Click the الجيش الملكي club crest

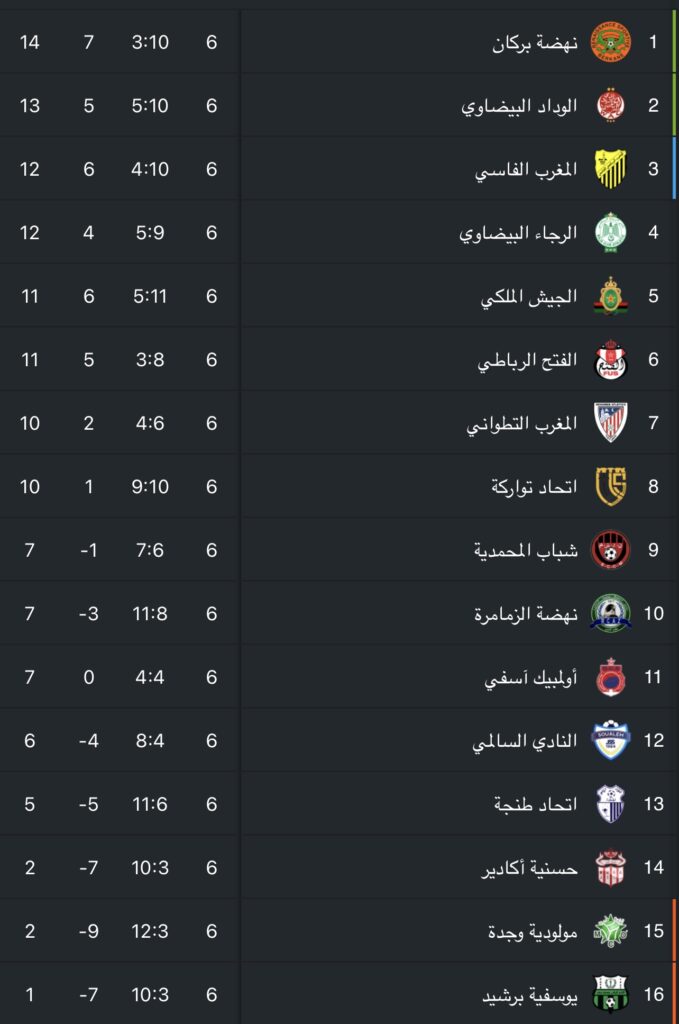tap(610, 296)
